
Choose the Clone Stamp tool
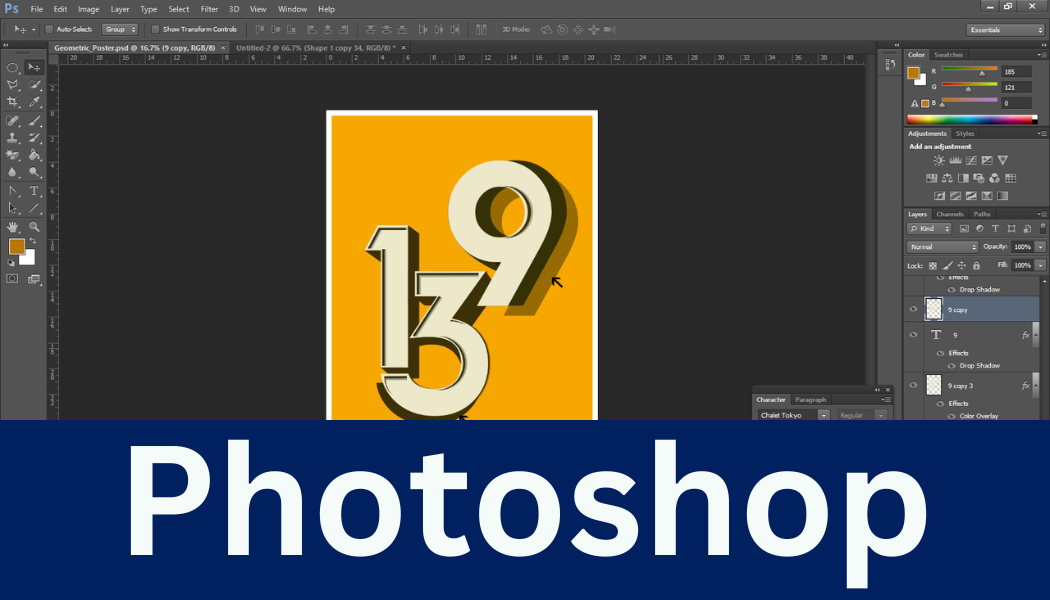coord(13,138)
